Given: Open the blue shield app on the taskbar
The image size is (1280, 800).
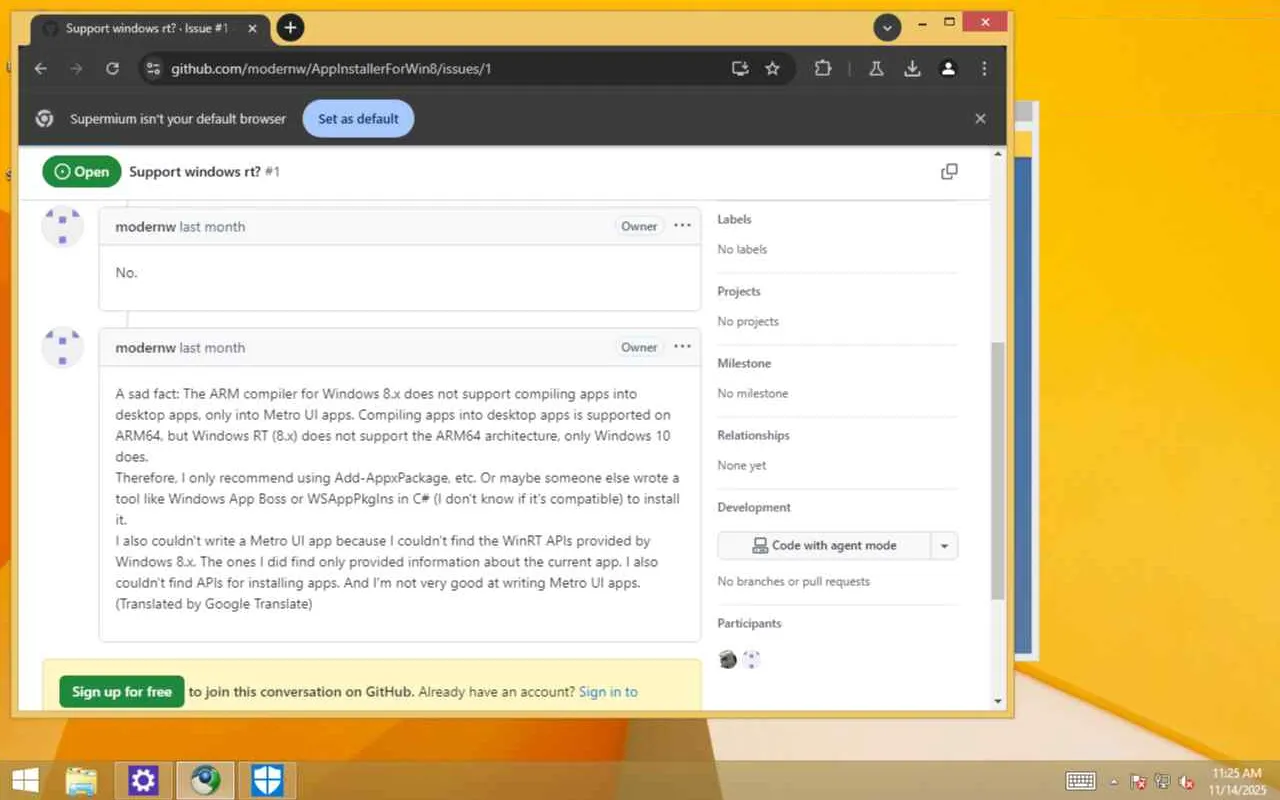Looking at the screenshot, I should tap(267, 780).
